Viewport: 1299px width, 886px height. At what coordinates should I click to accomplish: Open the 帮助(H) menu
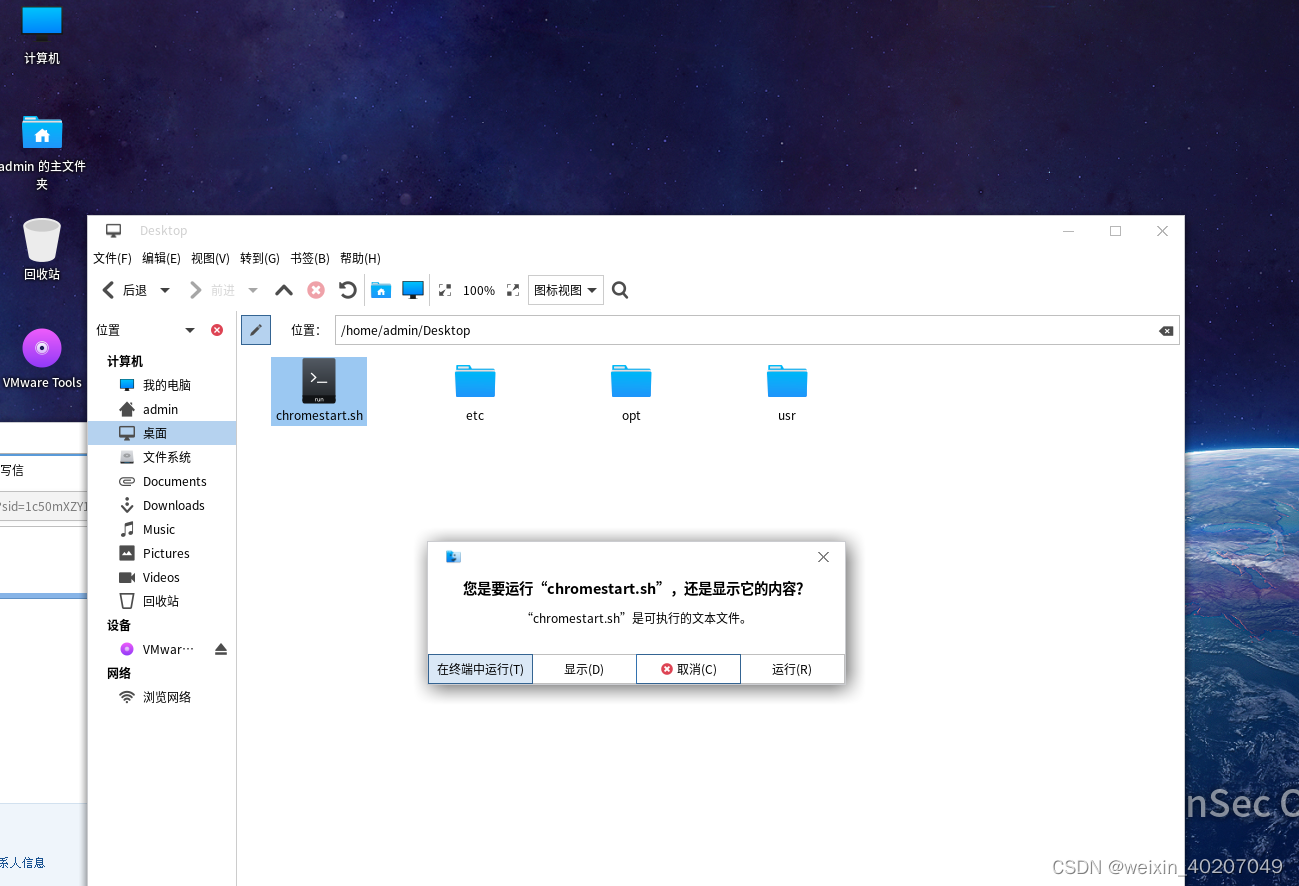360,258
